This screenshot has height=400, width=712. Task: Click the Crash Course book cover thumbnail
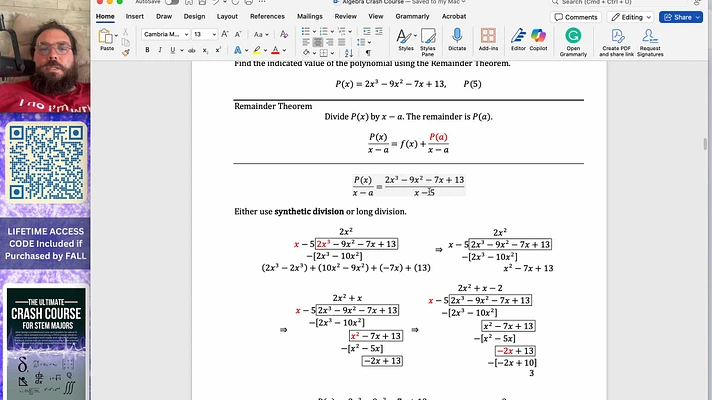click(x=45, y=343)
